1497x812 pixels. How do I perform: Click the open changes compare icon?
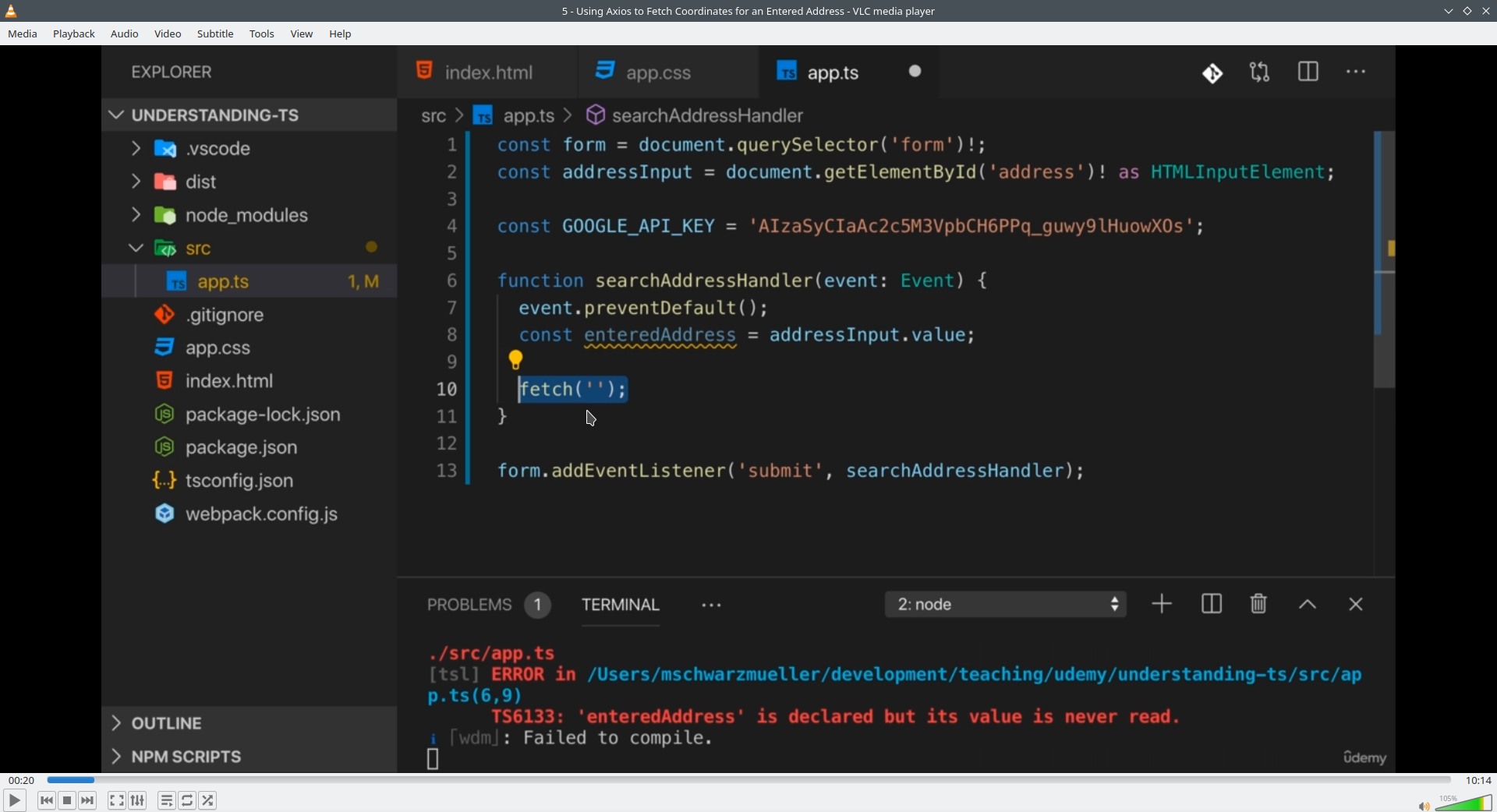coord(1260,72)
